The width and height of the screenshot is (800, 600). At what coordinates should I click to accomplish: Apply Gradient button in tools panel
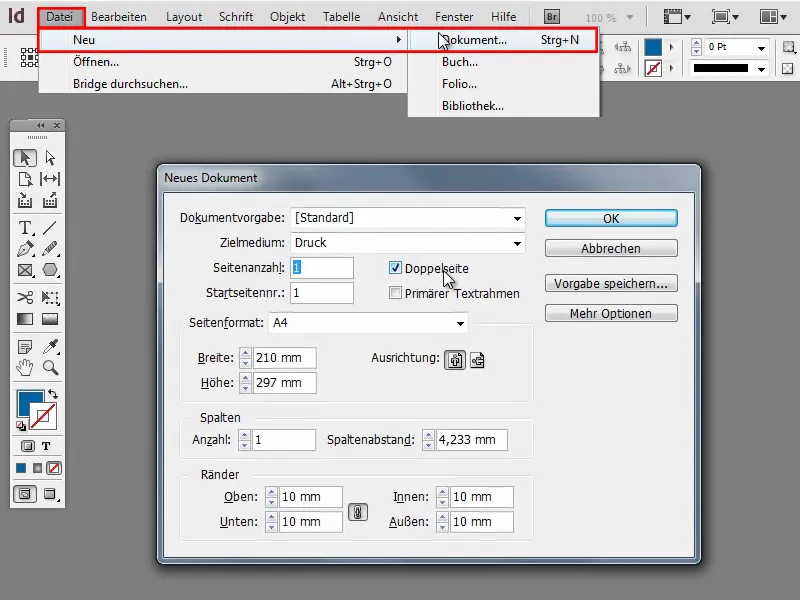tap(37, 468)
